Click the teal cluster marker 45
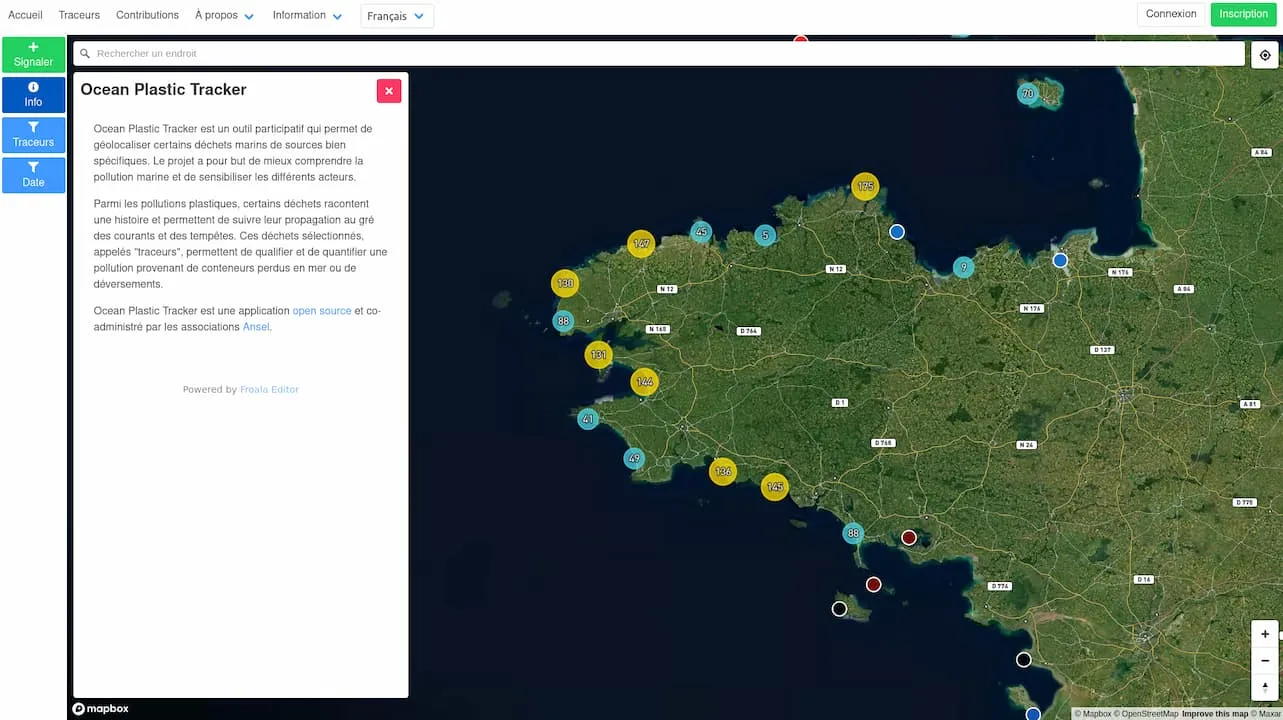The width and height of the screenshot is (1283, 720). click(701, 232)
